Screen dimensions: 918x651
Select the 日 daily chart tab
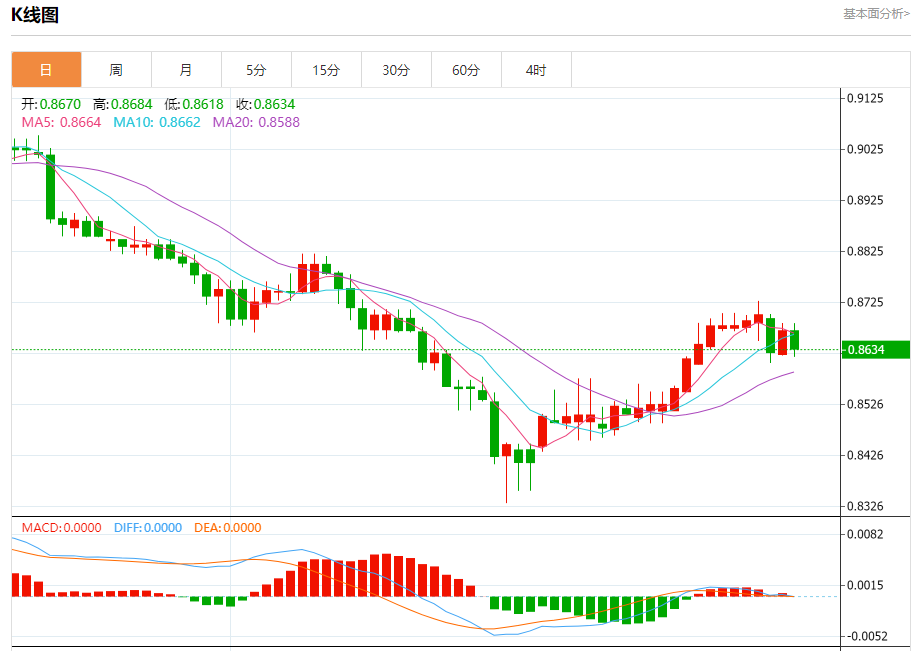[x=46, y=70]
